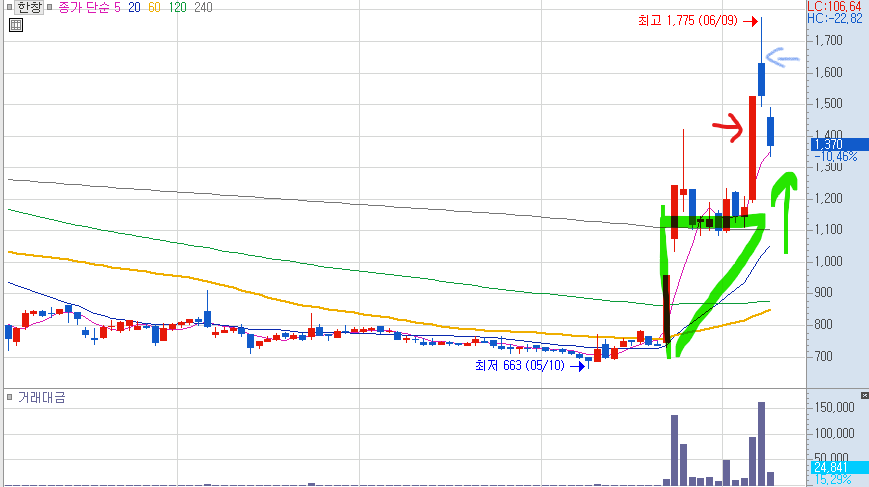Image resolution: width=869 pixels, height=487 pixels.
Task: Click the 1,700 price axis label
Action: click(x=828, y=40)
